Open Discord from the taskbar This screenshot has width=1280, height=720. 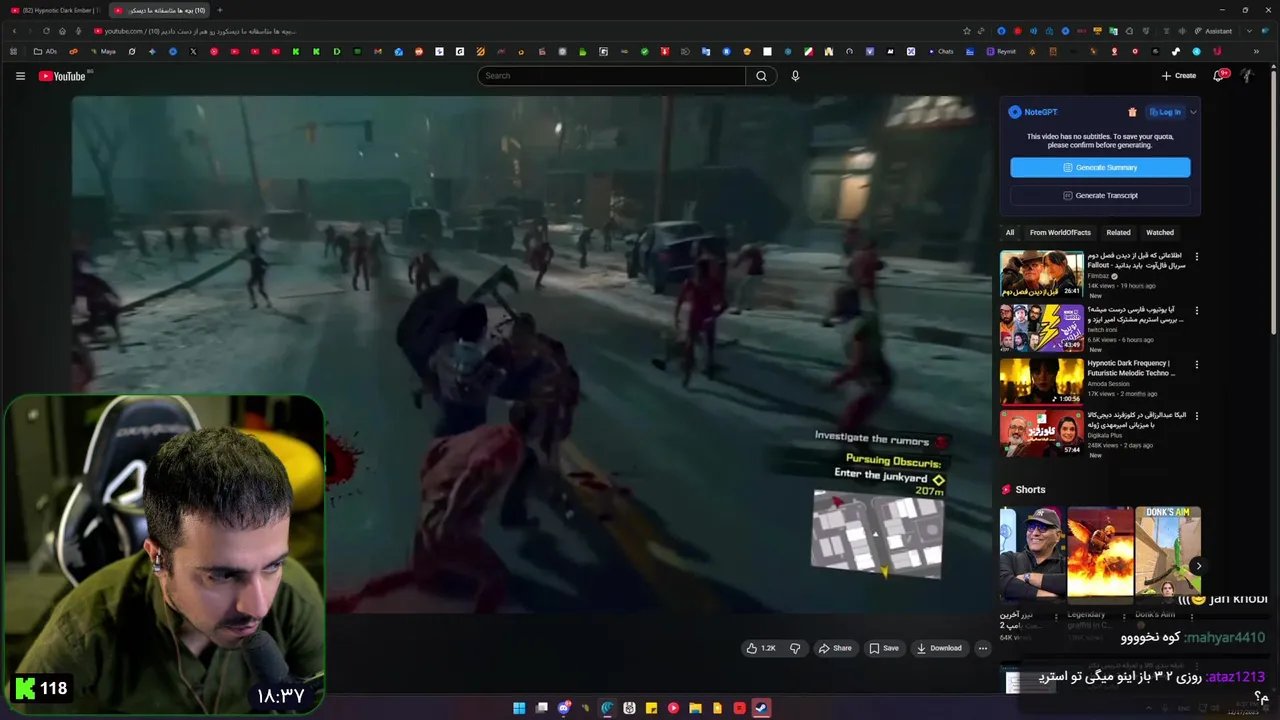click(x=564, y=708)
